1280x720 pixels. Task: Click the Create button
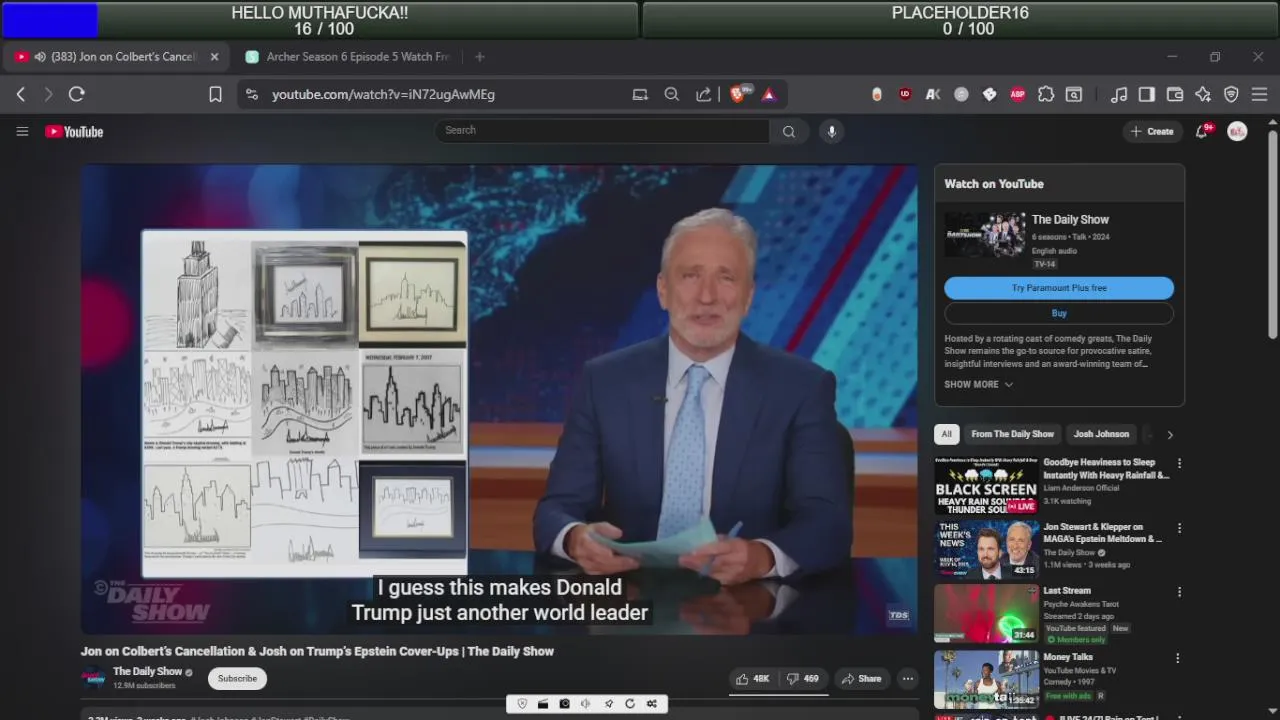[x=1152, y=131]
